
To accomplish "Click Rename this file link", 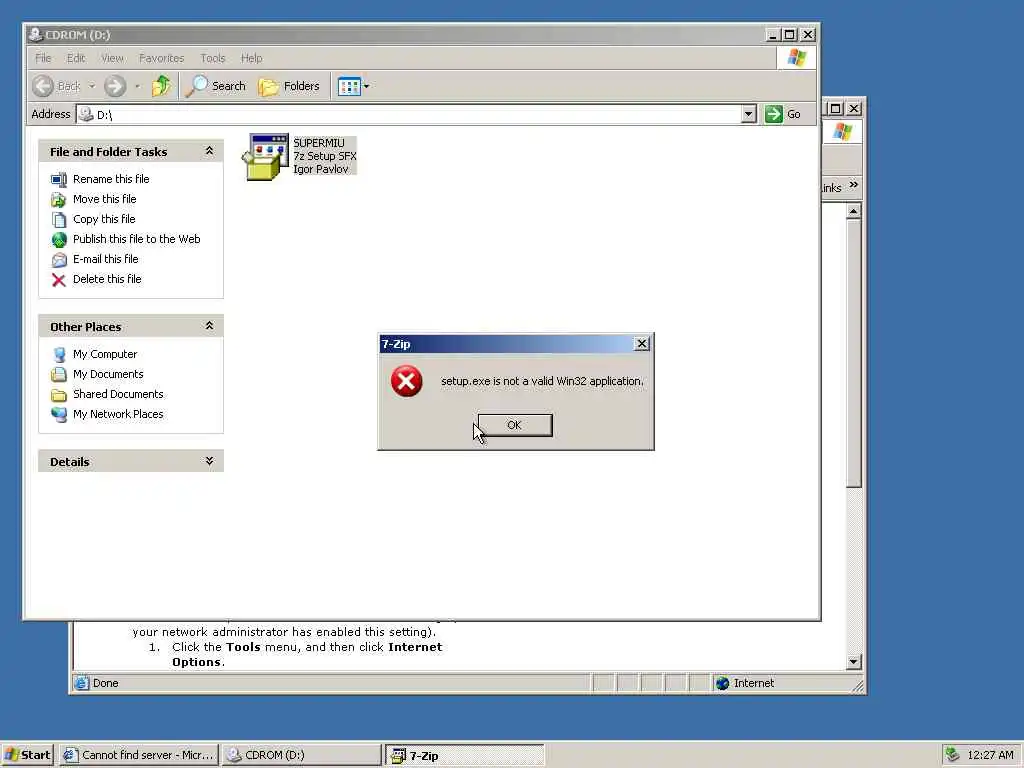I will (x=111, y=179).
